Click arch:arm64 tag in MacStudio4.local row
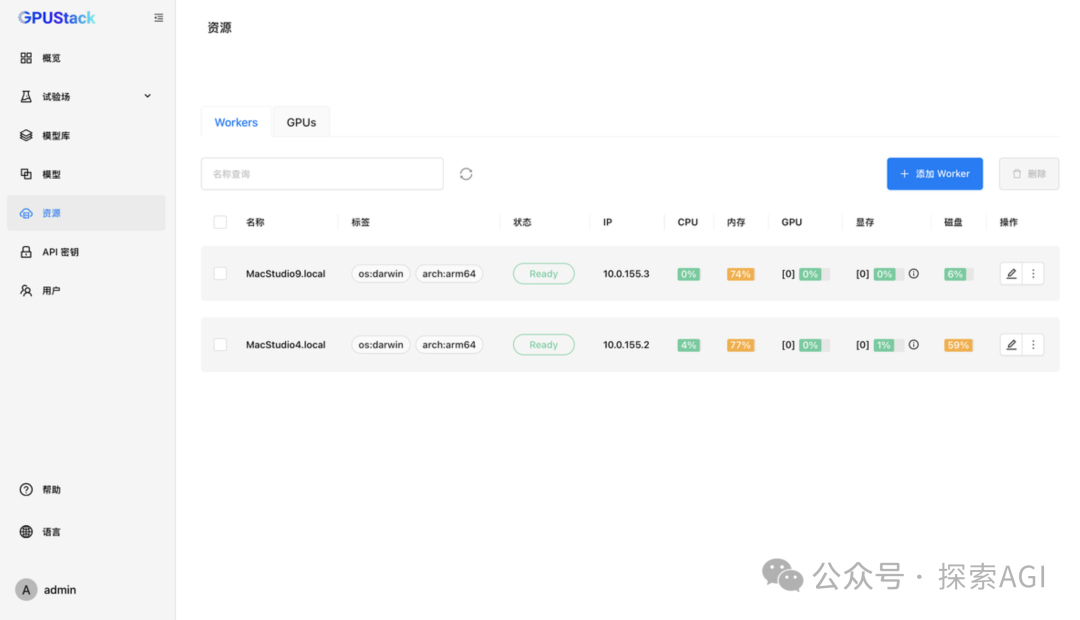 449,344
